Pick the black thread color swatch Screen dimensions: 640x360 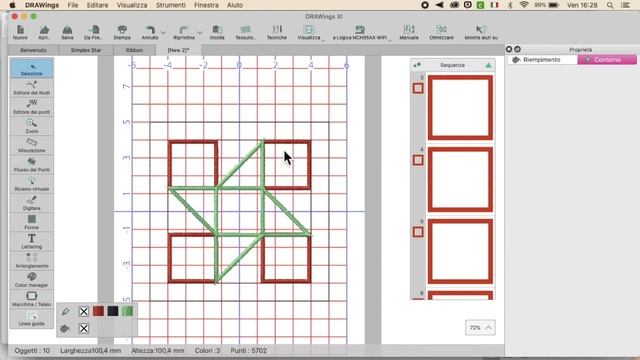pyautogui.click(x=113, y=311)
